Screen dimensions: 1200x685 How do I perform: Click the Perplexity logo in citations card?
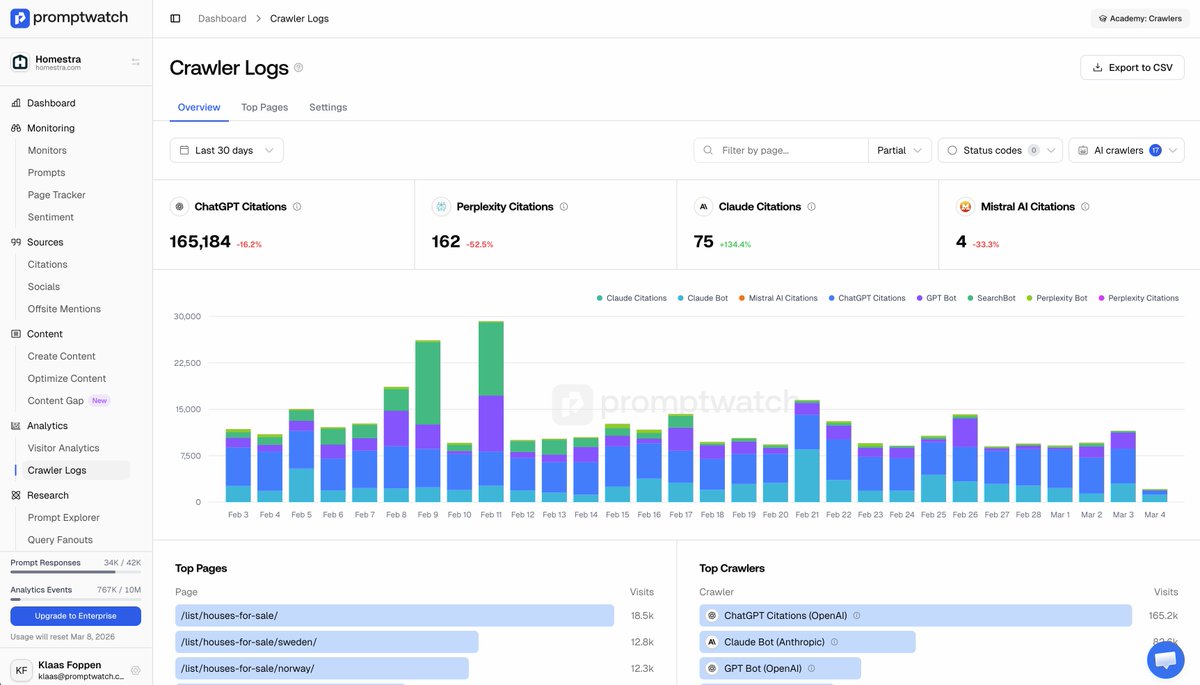point(441,207)
